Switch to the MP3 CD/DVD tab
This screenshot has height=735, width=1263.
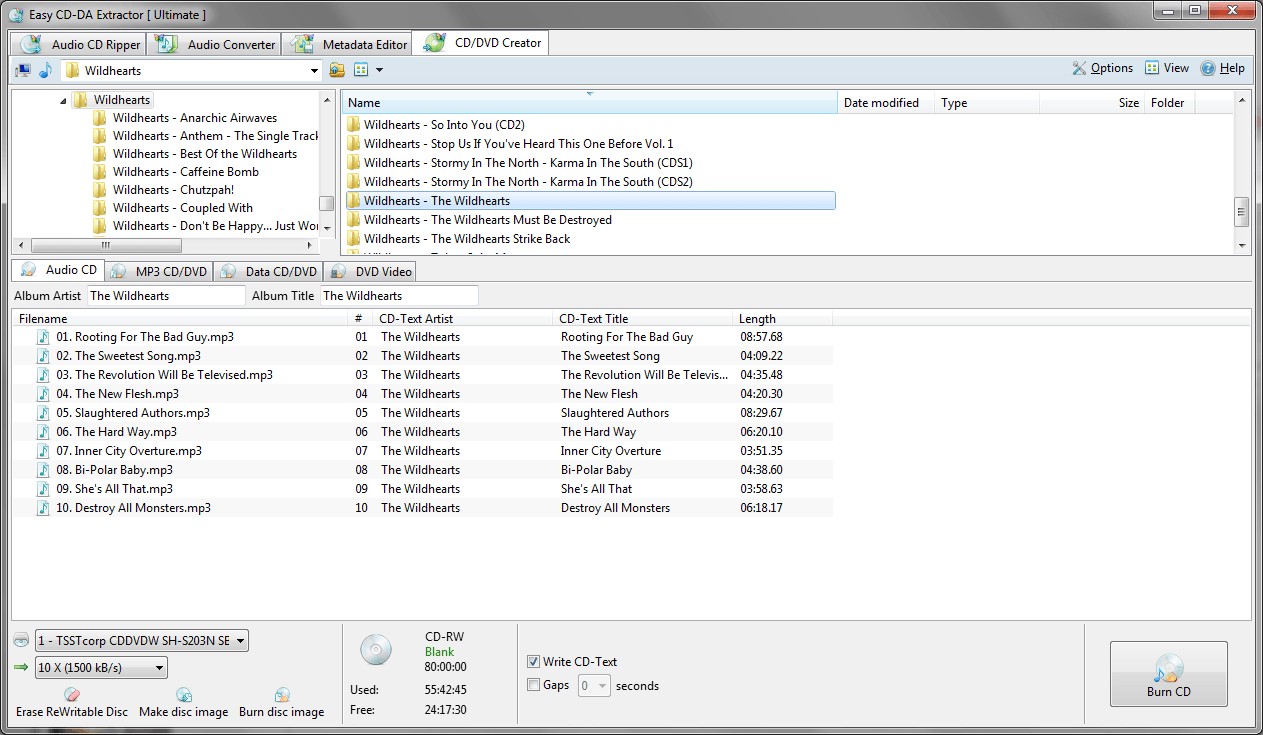160,271
